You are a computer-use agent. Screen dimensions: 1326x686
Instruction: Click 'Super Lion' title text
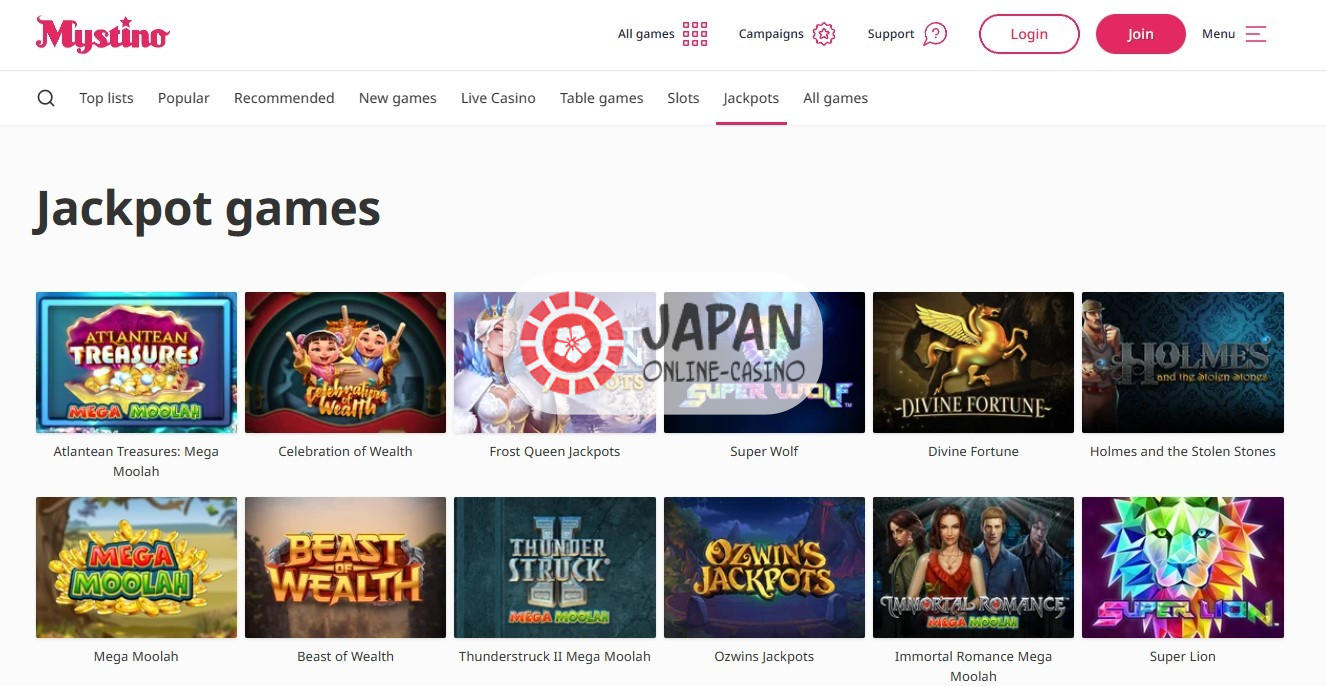pos(1183,657)
